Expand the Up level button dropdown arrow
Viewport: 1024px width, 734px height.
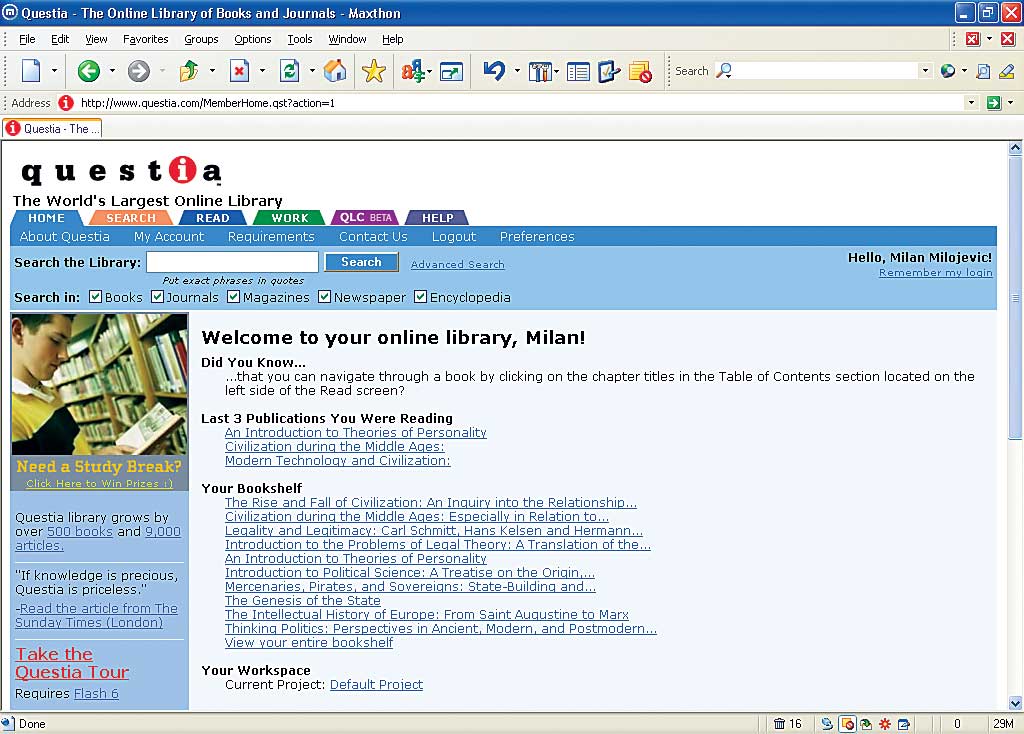[x=212, y=71]
